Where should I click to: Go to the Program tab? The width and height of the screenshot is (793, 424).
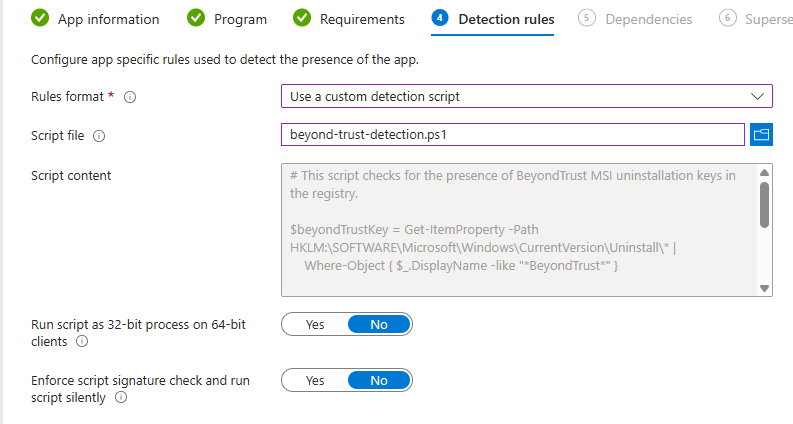click(x=227, y=19)
